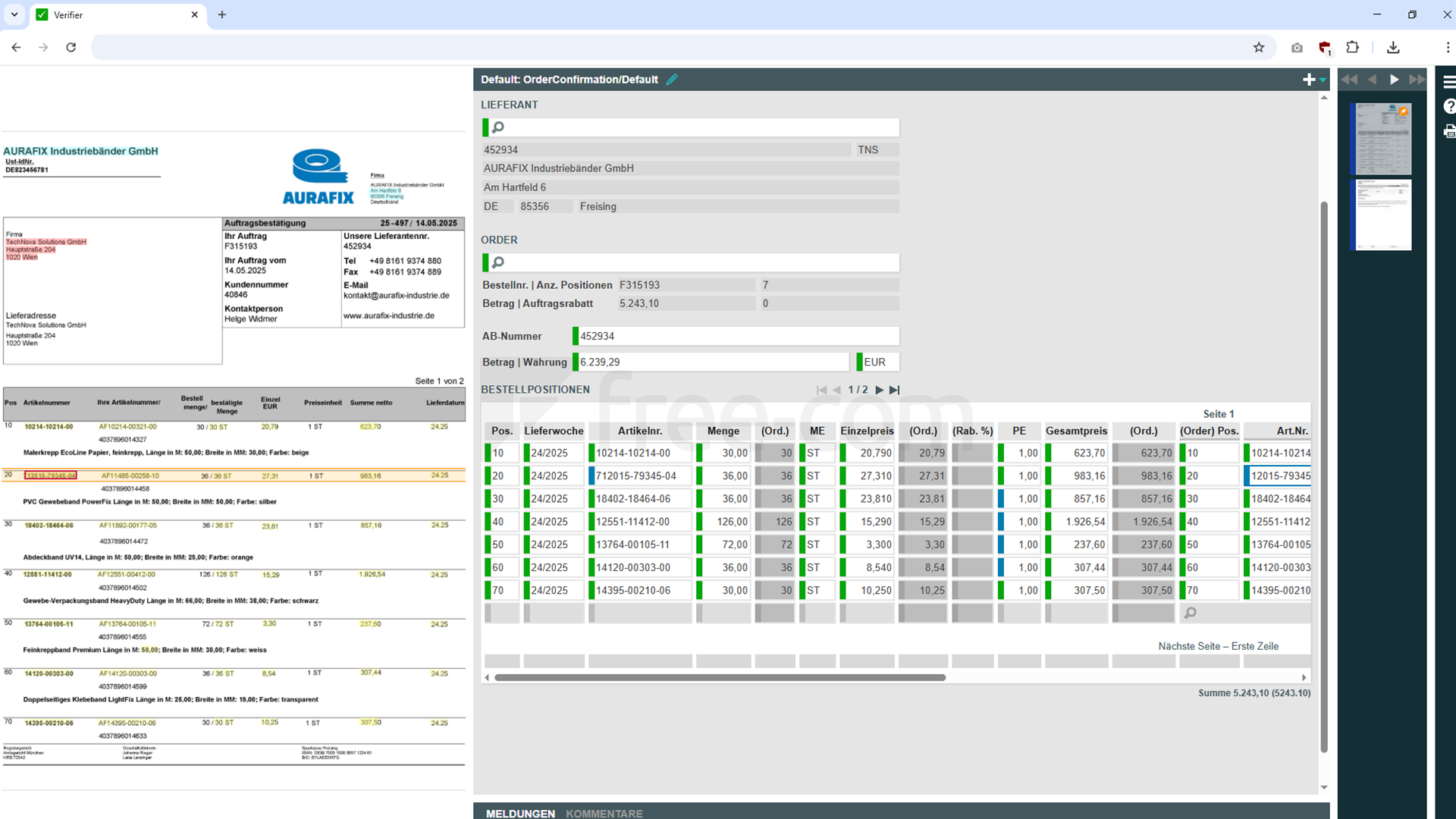Click the 'Nächste Seite – Erste Zeile' link
This screenshot has height=819, width=1456.
(1218, 646)
